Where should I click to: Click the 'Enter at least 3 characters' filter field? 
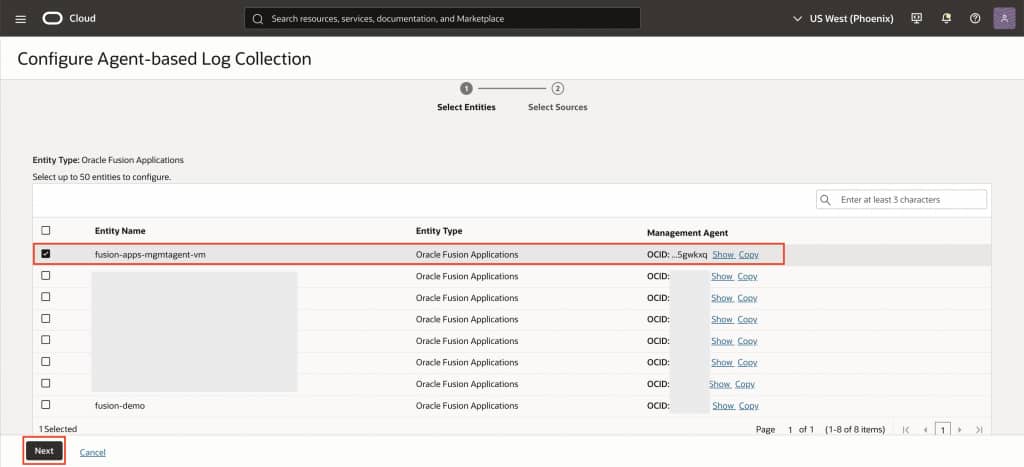[x=901, y=200]
